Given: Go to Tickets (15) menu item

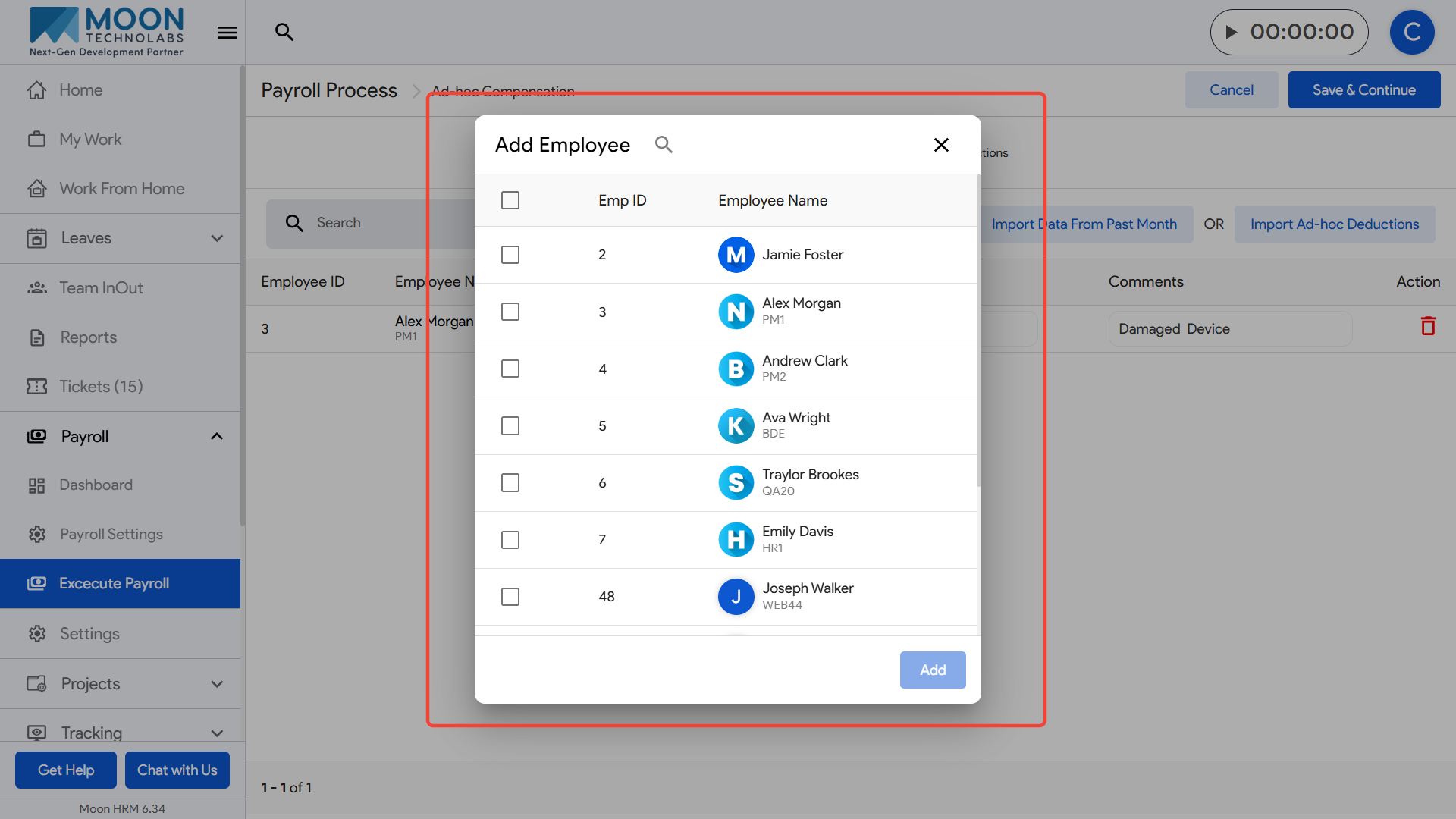Looking at the screenshot, I should 101,386.
